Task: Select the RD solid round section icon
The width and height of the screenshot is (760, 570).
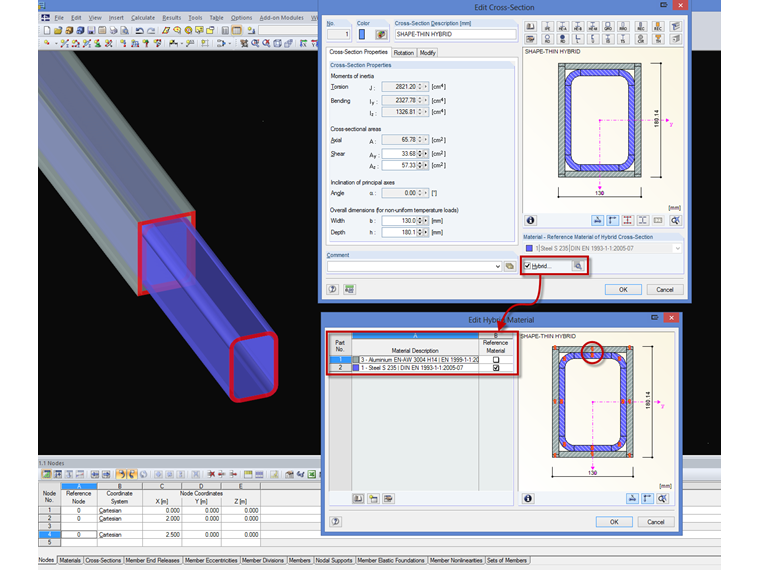Action: click(x=563, y=39)
